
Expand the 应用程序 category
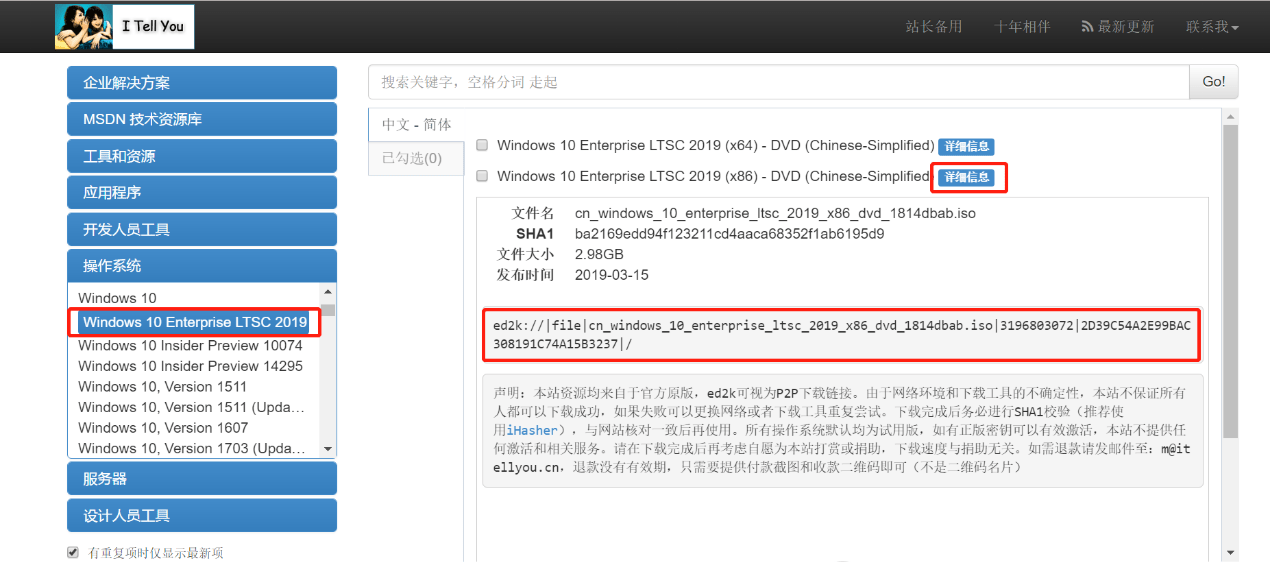202,192
